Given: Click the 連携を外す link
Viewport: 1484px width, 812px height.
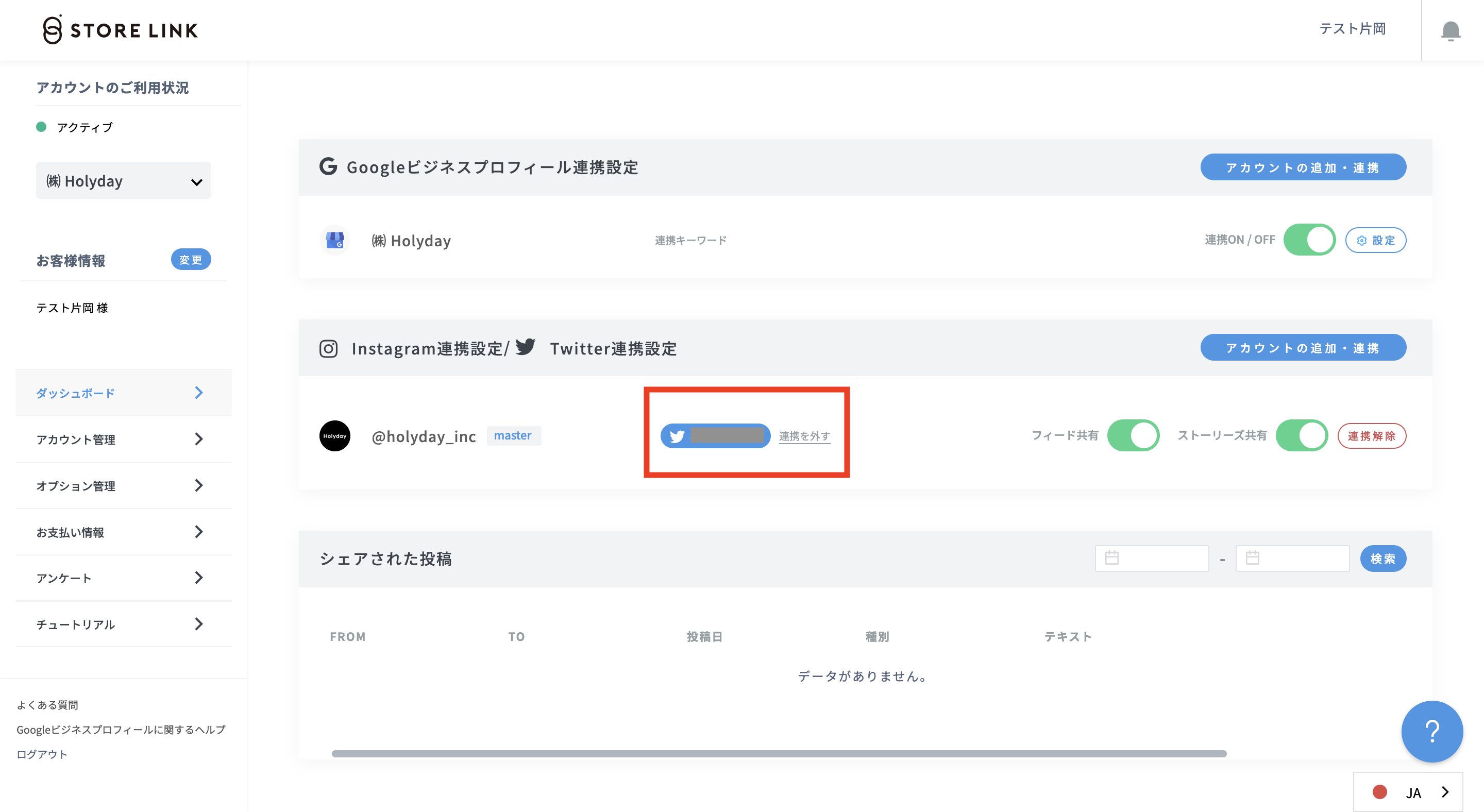Looking at the screenshot, I should tap(804, 436).
